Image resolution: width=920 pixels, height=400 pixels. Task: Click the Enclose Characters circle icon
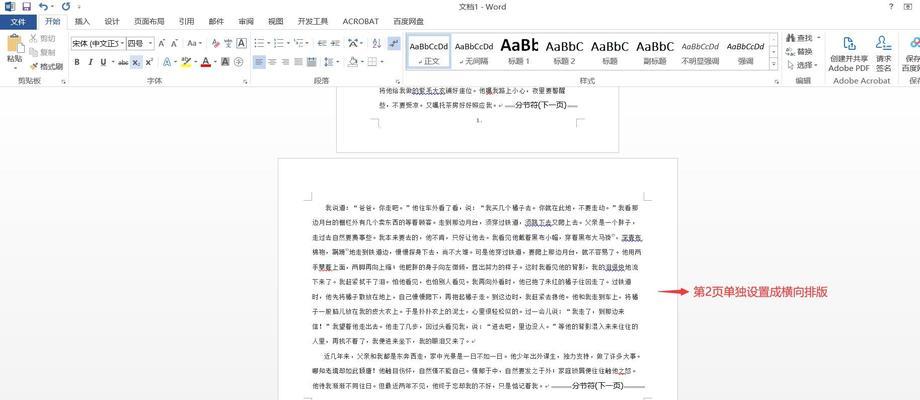click(238, 62)
